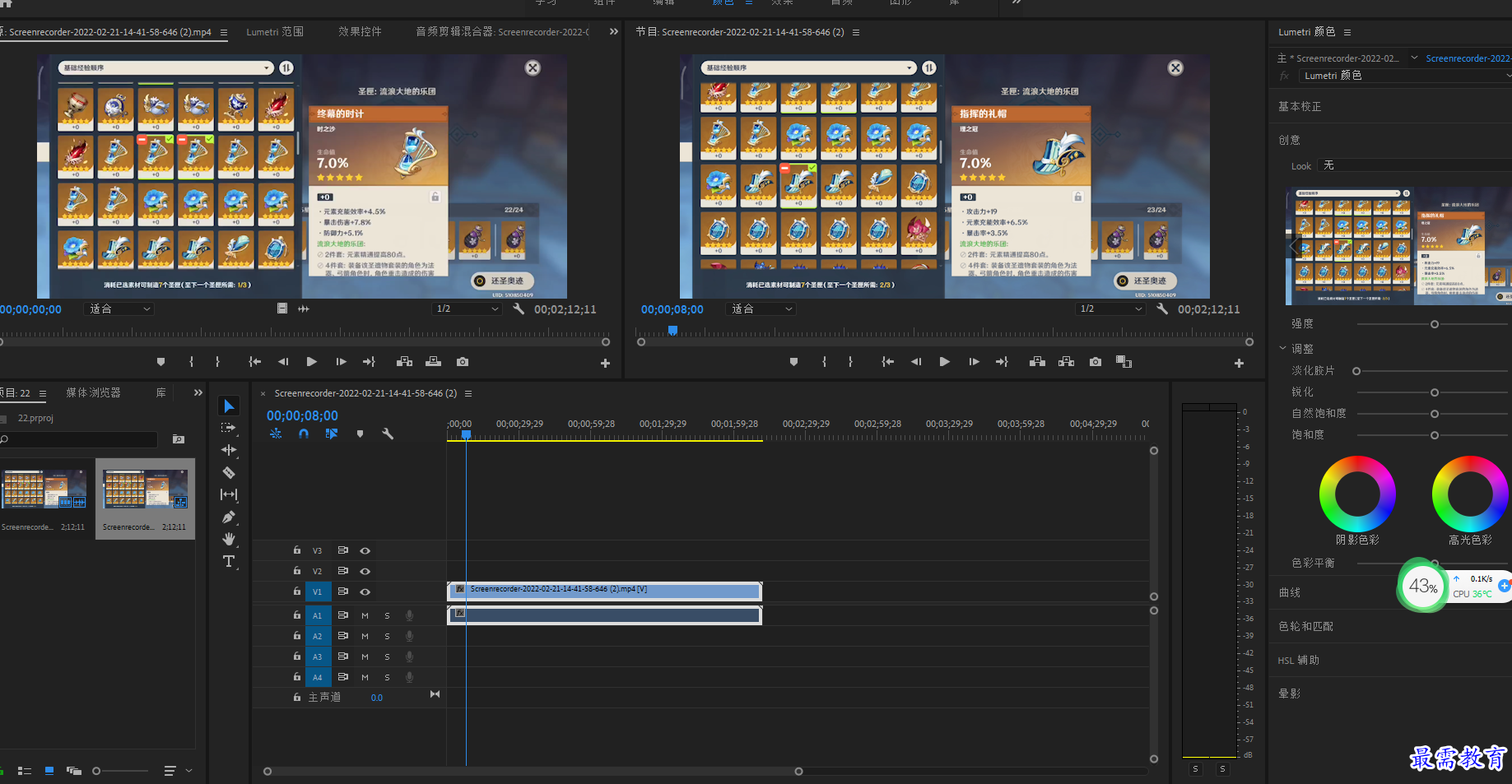Open timeline display settings wrench
Viewport: 1512px width, 784px height.
(388, 434)
